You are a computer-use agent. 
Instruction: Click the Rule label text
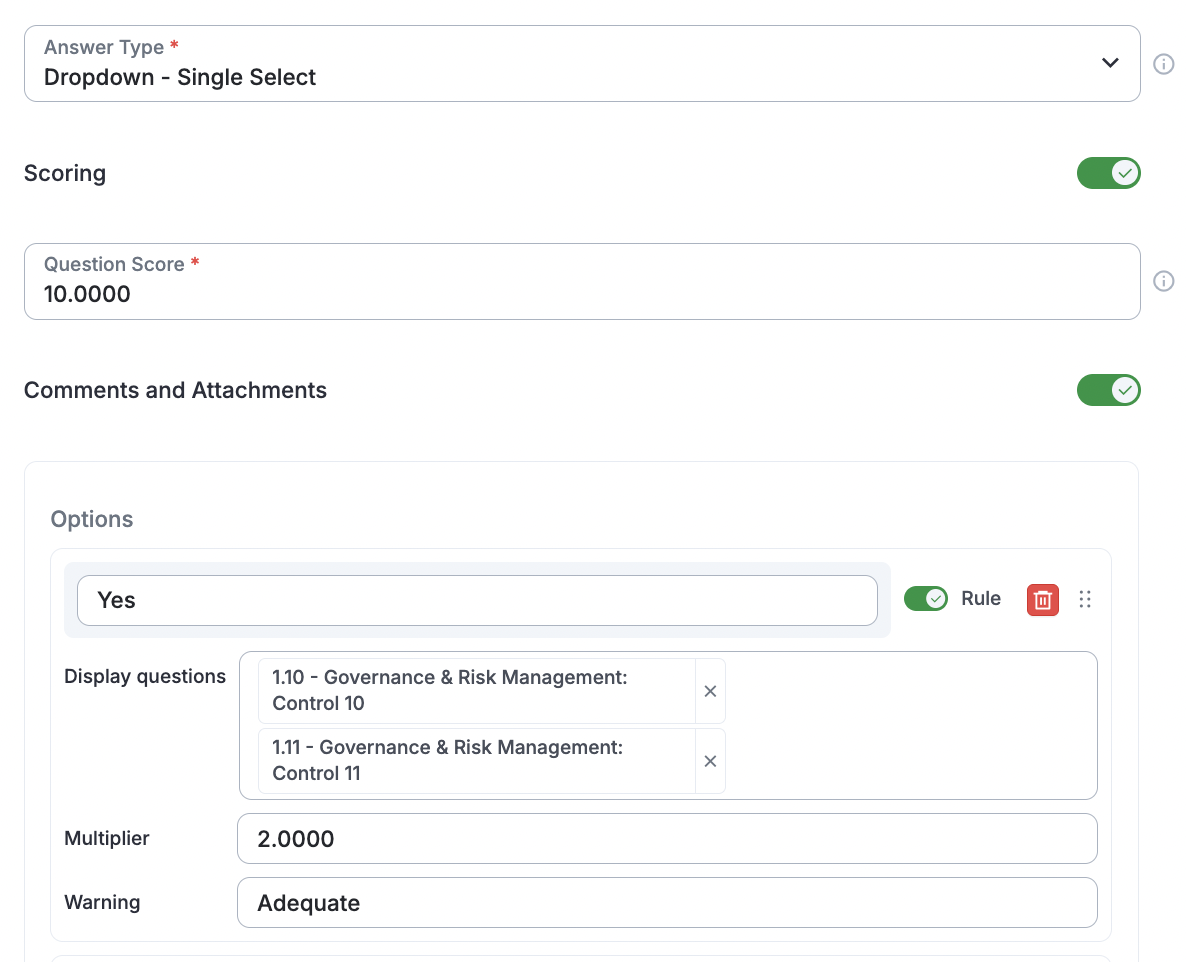(980, 599)
